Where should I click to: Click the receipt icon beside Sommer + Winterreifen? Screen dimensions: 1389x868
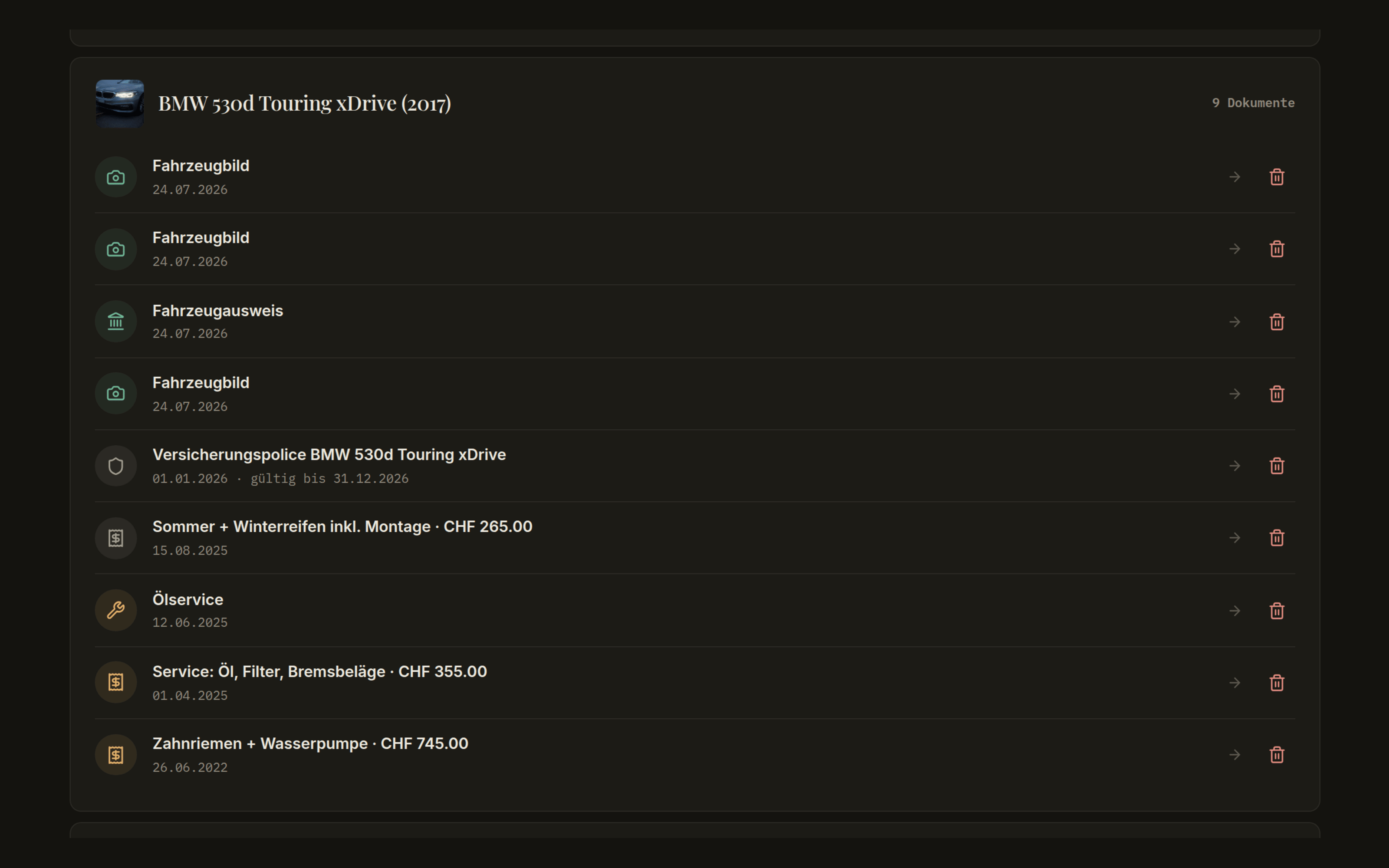pyautogui.click(x=116, y=538)
